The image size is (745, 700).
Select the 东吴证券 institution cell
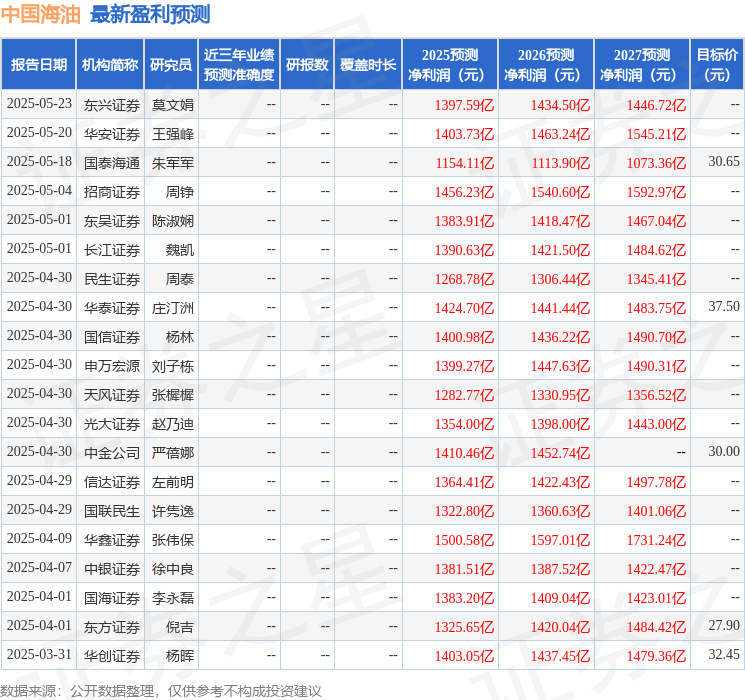click(112, 221)
